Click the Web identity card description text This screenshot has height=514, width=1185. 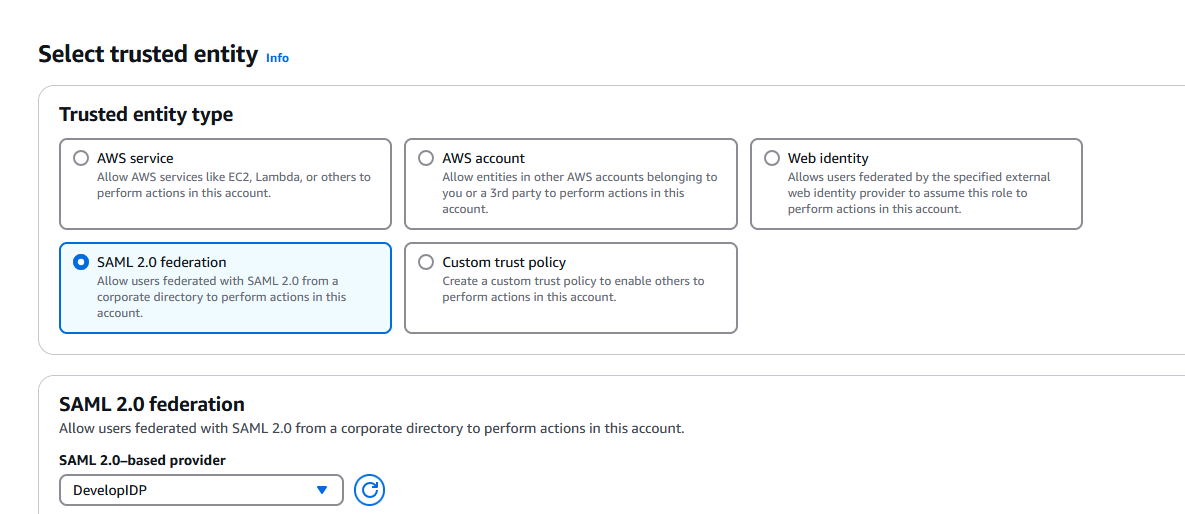pos(918,193)
